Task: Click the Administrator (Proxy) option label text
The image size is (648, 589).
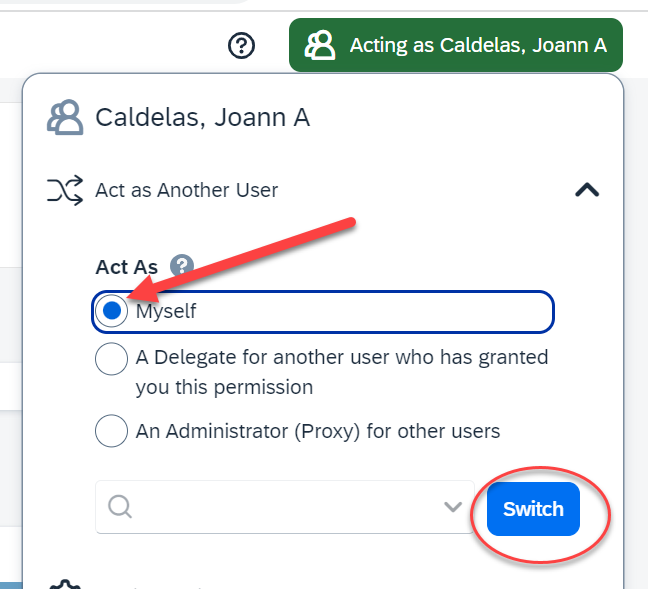Action: tap(318, 432)
